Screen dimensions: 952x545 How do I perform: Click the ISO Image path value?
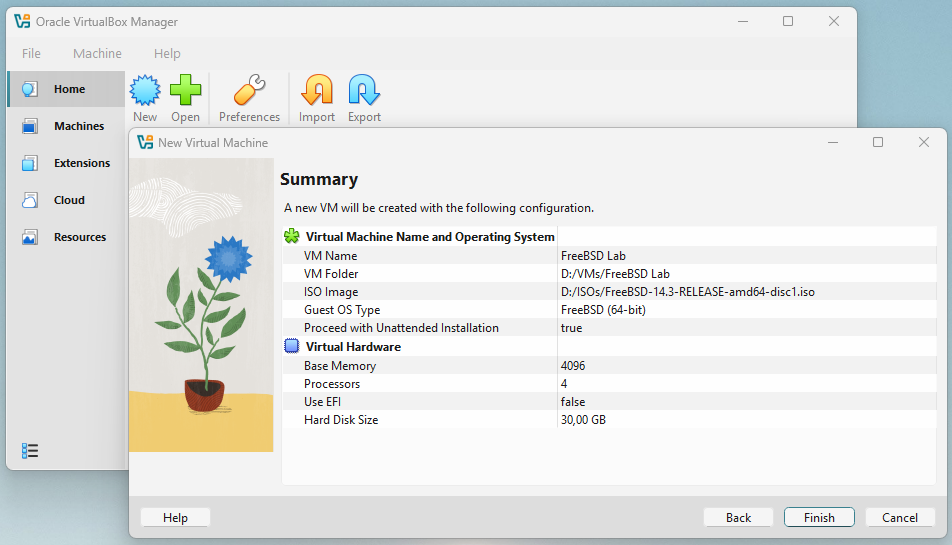click(x=688, y=292)
